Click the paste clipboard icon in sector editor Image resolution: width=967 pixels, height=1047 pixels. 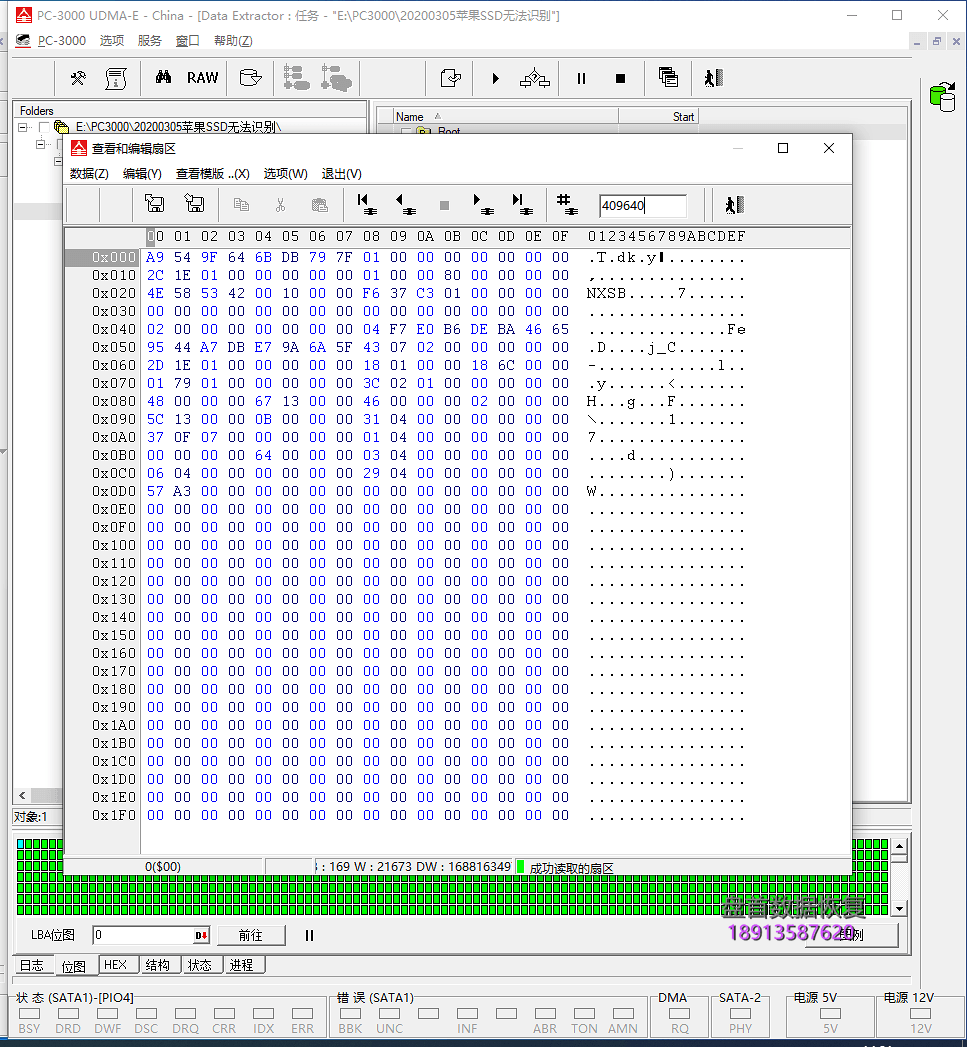320,205
